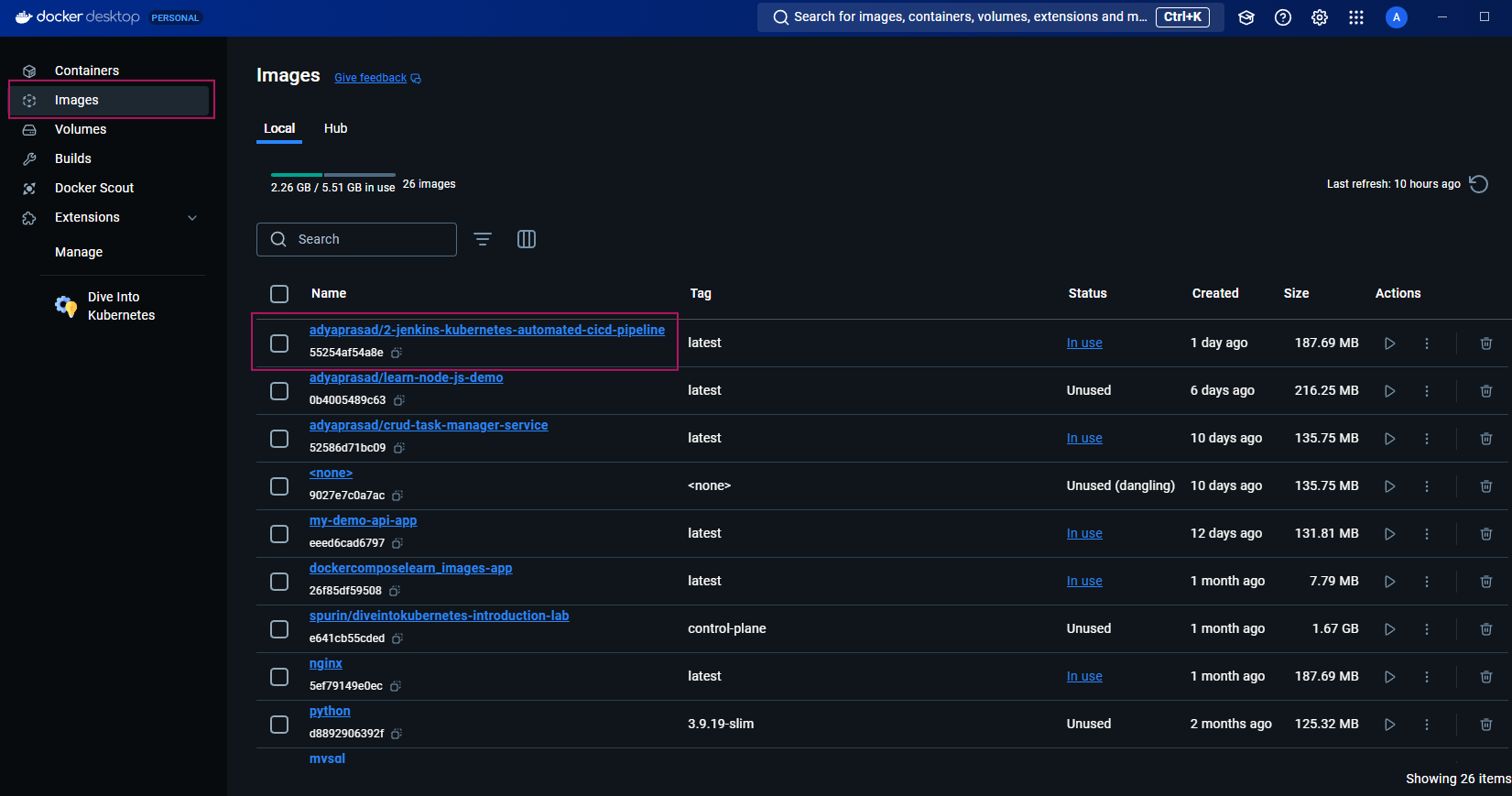Open the adyaprasad/learn-node-js-demo image link
1512x796 pixels.
pos(406,377)
